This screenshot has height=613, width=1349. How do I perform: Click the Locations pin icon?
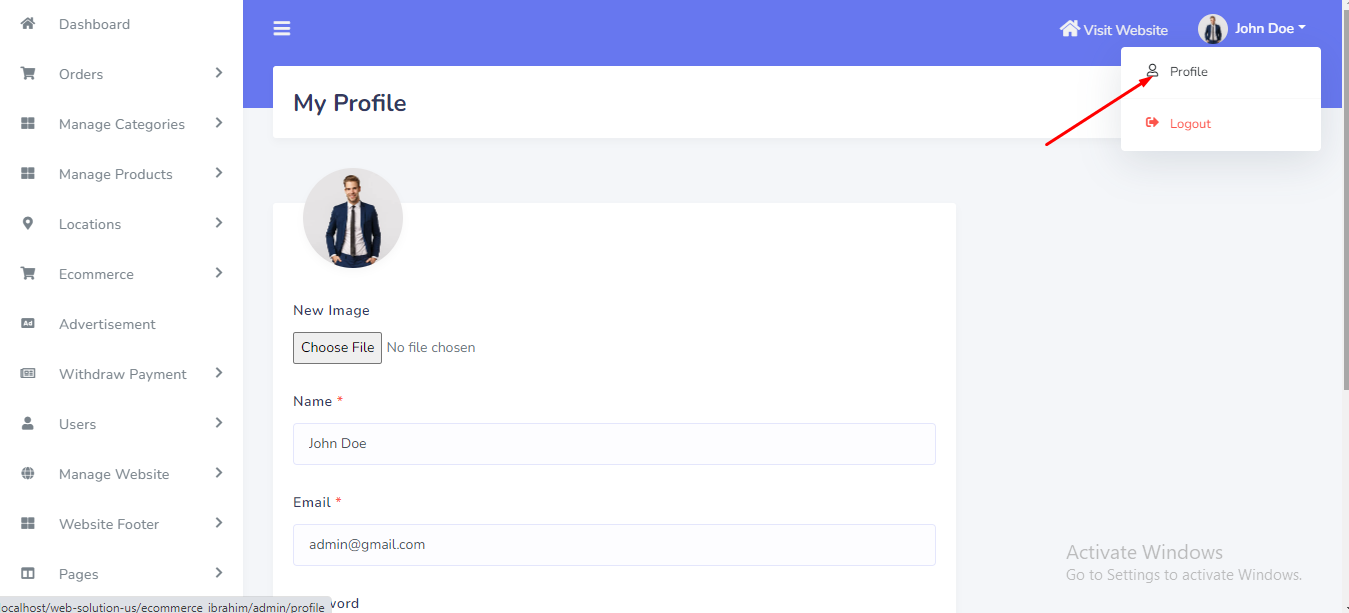(28, 223)
